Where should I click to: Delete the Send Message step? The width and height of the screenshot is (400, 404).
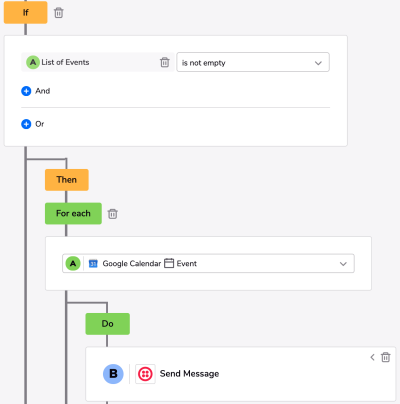pos(386,357)
